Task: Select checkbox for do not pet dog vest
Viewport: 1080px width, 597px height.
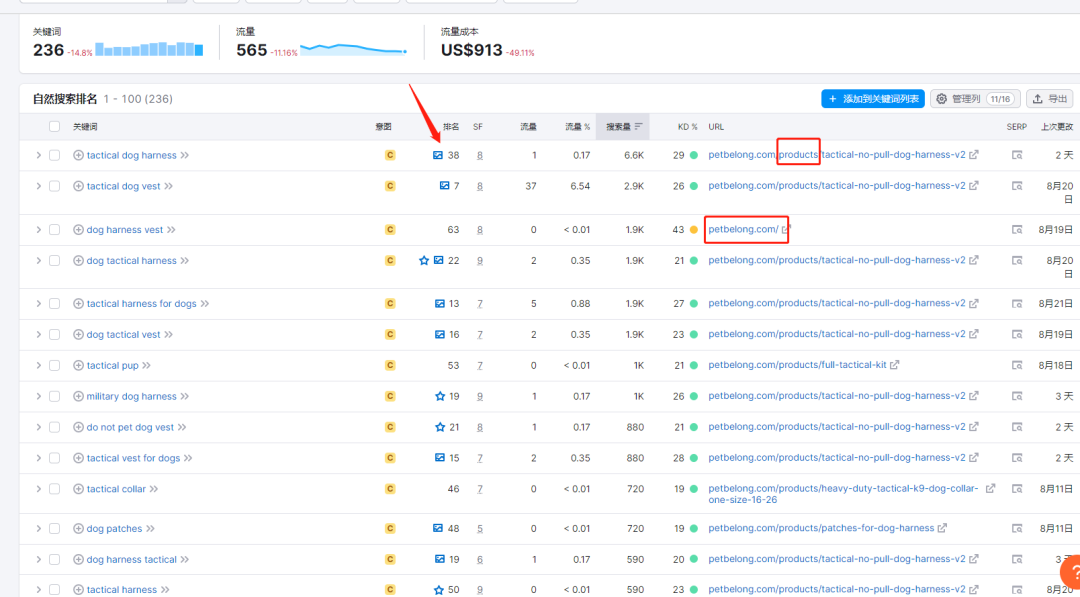Action: (55, 427)
